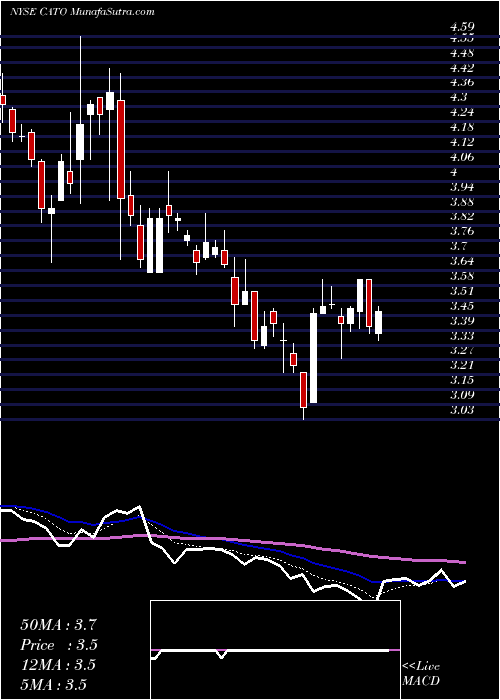Click the 3.64 price axis label
The image size is (500, 700).
tap(462, 261)
